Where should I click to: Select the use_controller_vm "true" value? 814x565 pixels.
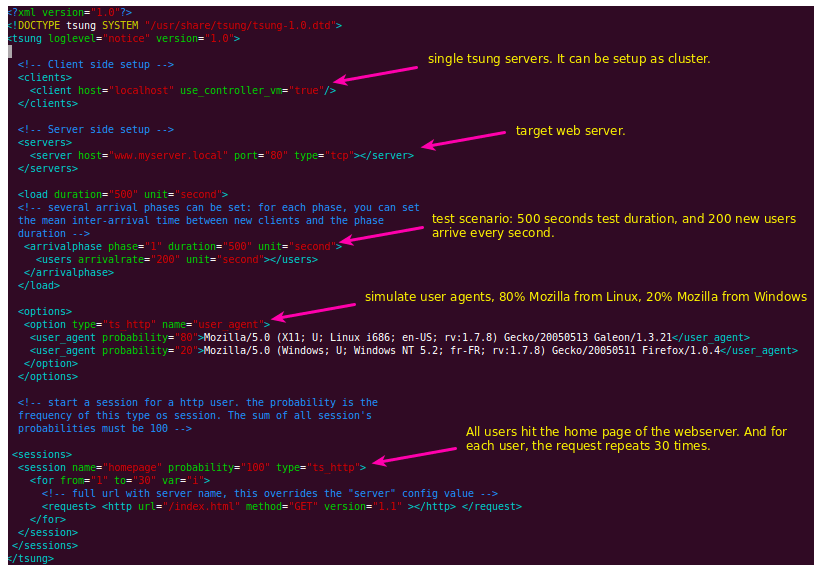click(x=304, y=90)
